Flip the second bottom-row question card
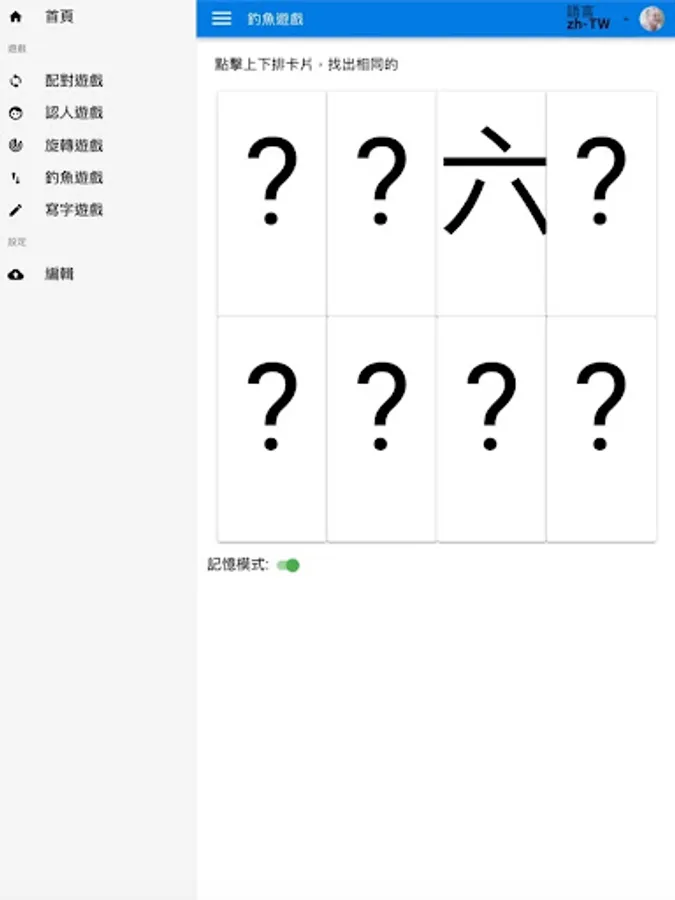Screen dimensions: 675x900 [382, 429]
